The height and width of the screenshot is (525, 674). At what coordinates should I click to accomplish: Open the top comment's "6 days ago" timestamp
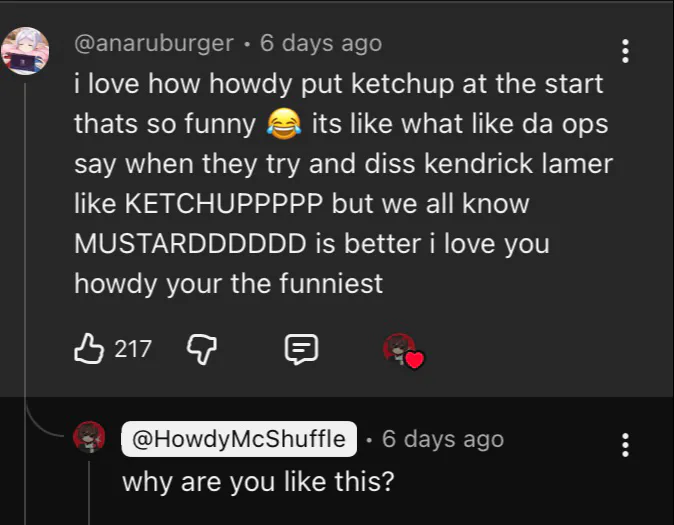[320, 44]
